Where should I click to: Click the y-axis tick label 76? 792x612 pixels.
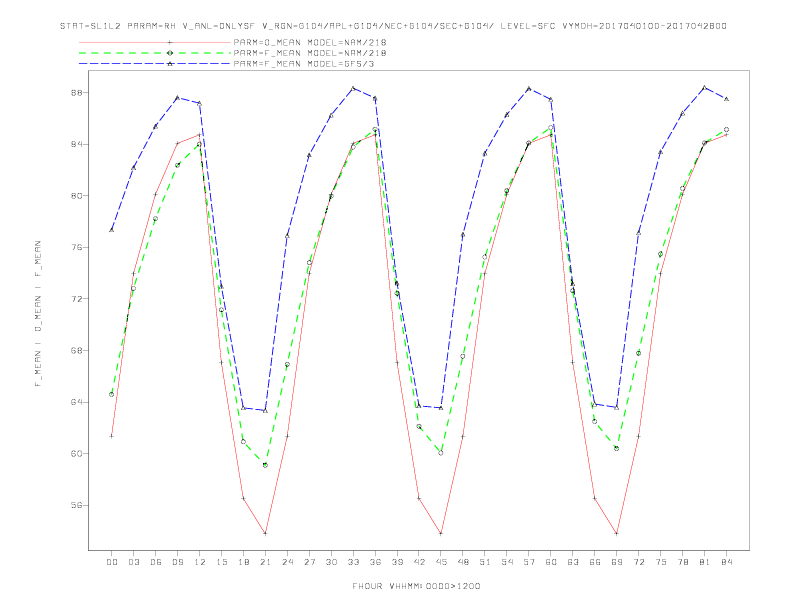click(76, 247)
